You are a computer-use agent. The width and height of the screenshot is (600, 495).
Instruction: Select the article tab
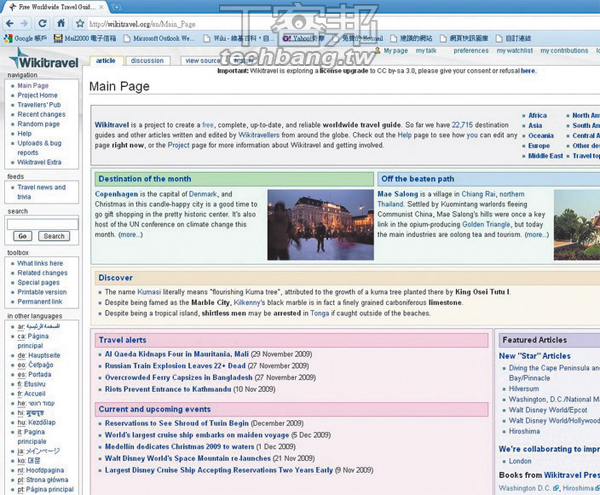[106, 61]
